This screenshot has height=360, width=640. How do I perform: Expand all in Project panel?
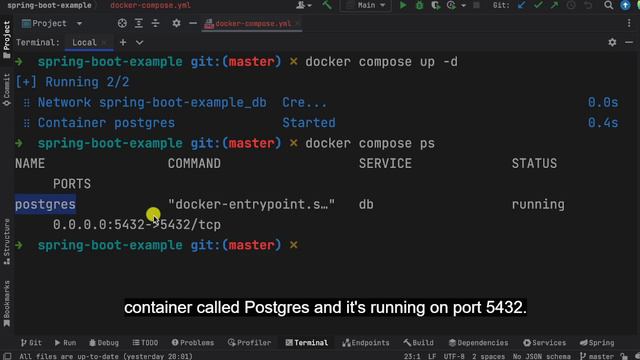(x=139, y=23)
